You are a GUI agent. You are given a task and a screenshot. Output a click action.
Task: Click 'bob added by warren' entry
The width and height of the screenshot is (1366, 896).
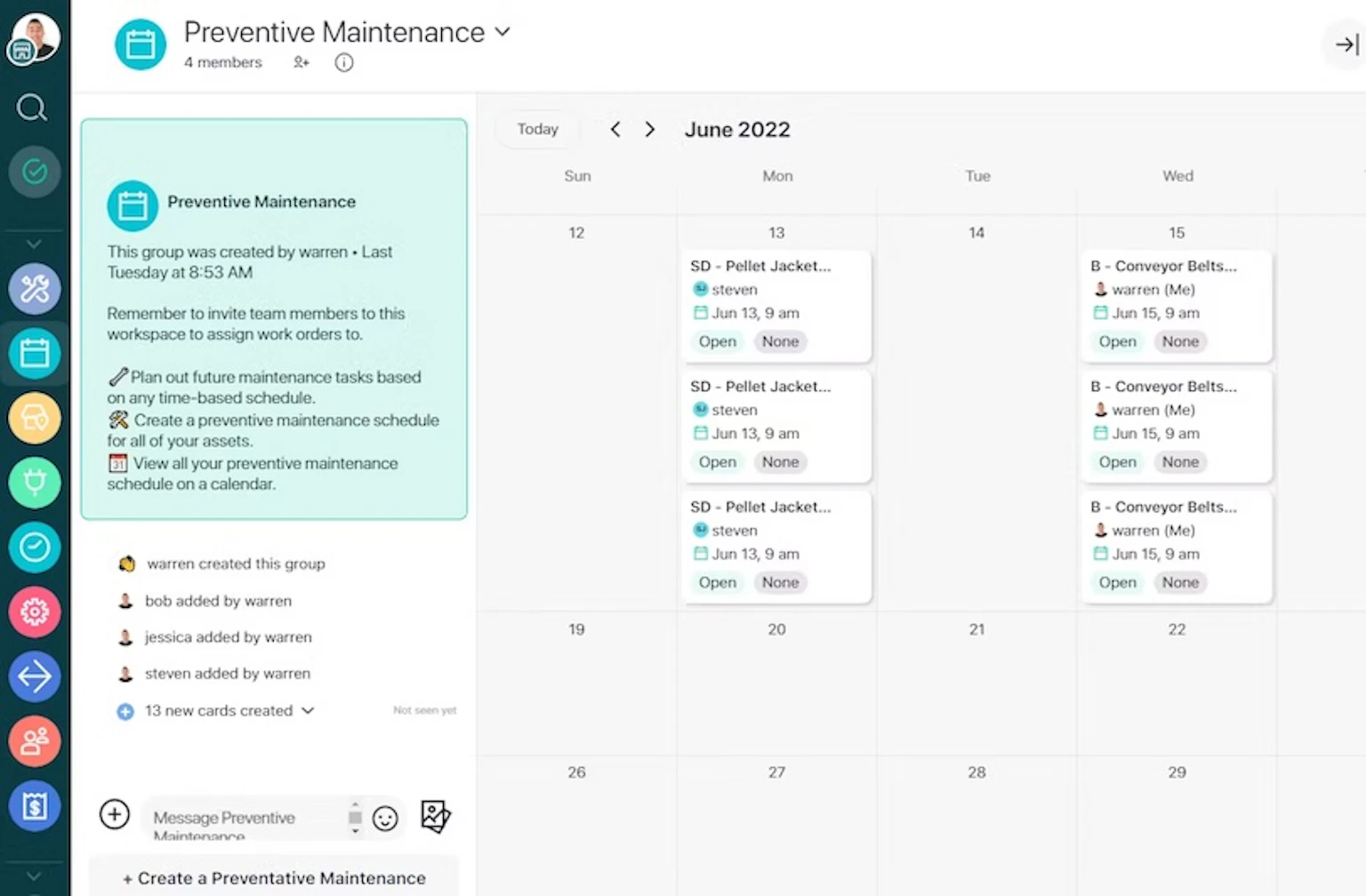tap(218, 601)
